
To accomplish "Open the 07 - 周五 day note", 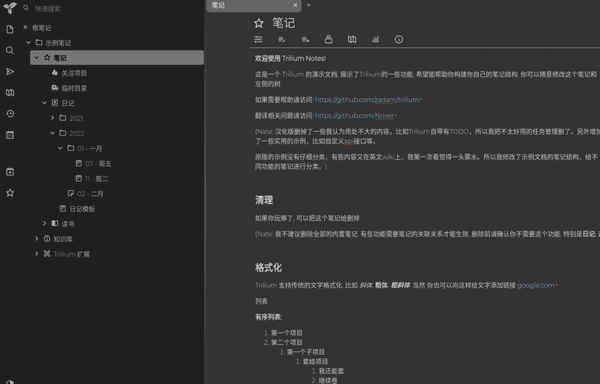I will [x=98, y=164].
